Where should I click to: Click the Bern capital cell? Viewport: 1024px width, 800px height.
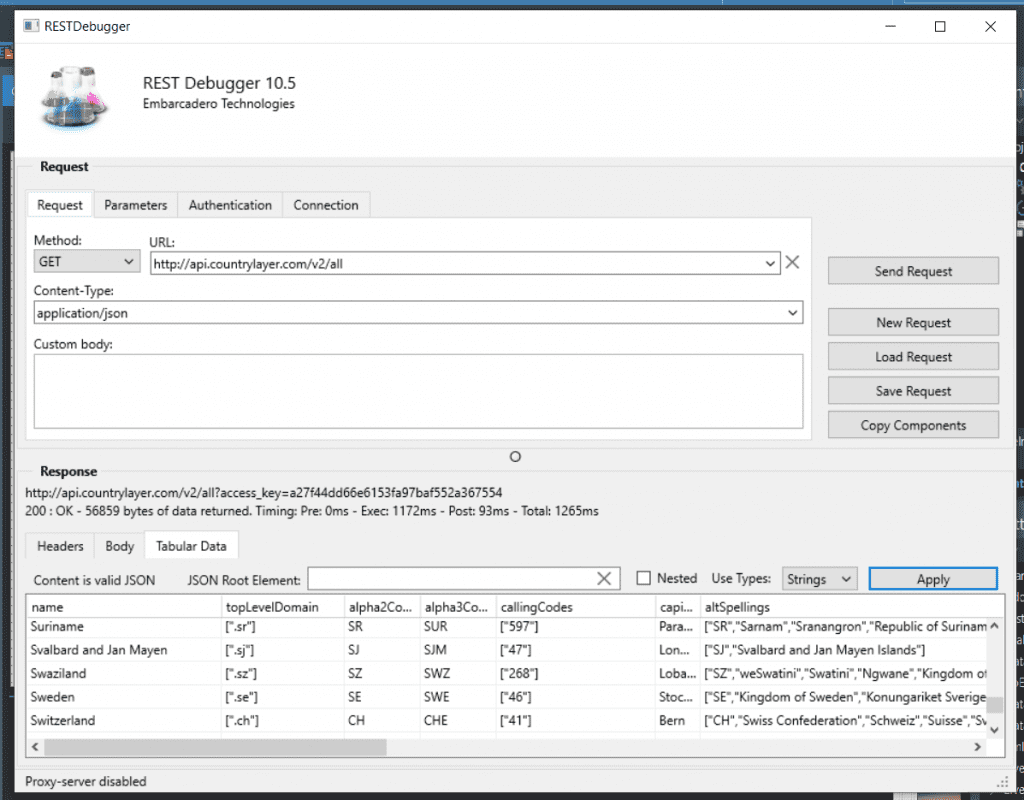point(679,720)
